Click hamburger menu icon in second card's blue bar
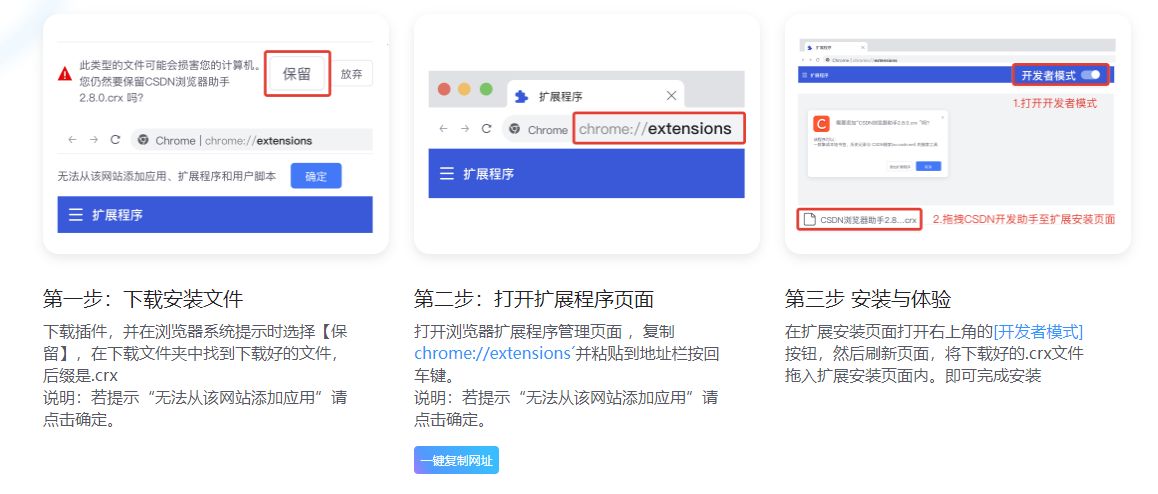This screenshot has width=1158, height=494. 447,174
